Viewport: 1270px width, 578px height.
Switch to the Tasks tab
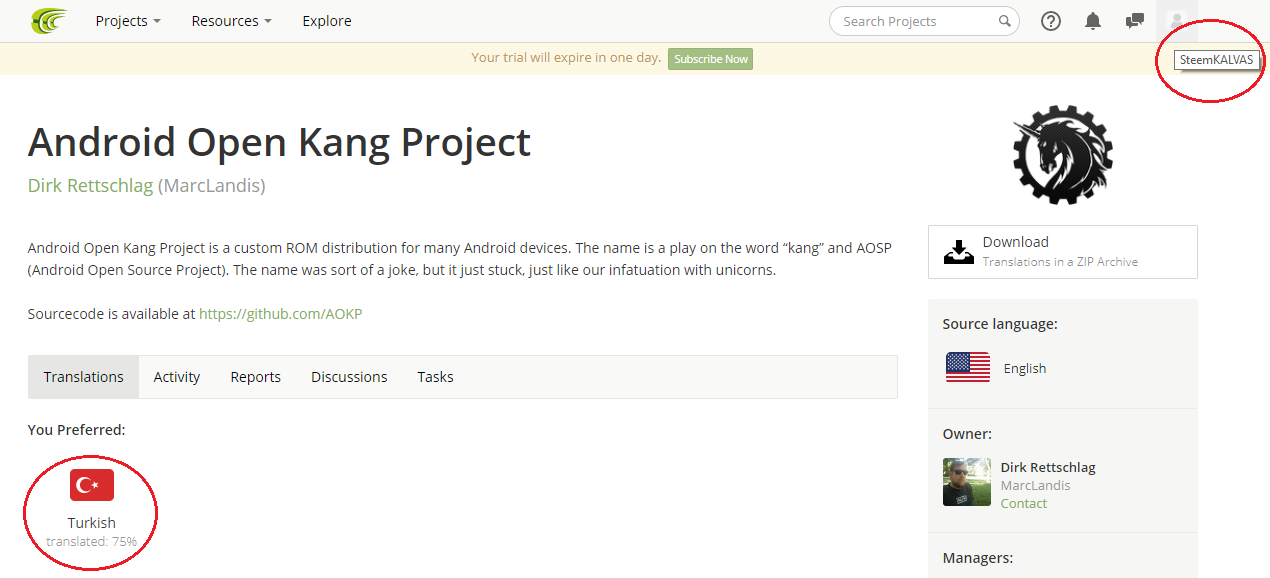tap(435, 377)
